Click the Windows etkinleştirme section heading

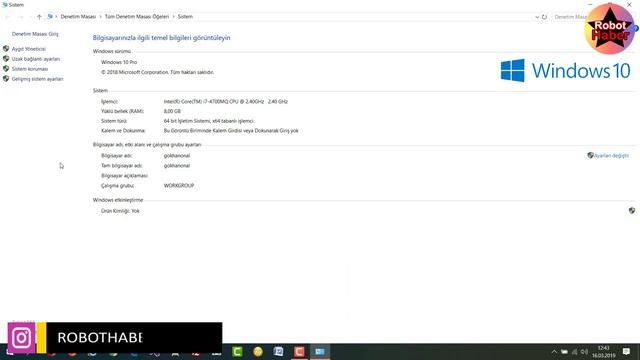coord(118,200)
